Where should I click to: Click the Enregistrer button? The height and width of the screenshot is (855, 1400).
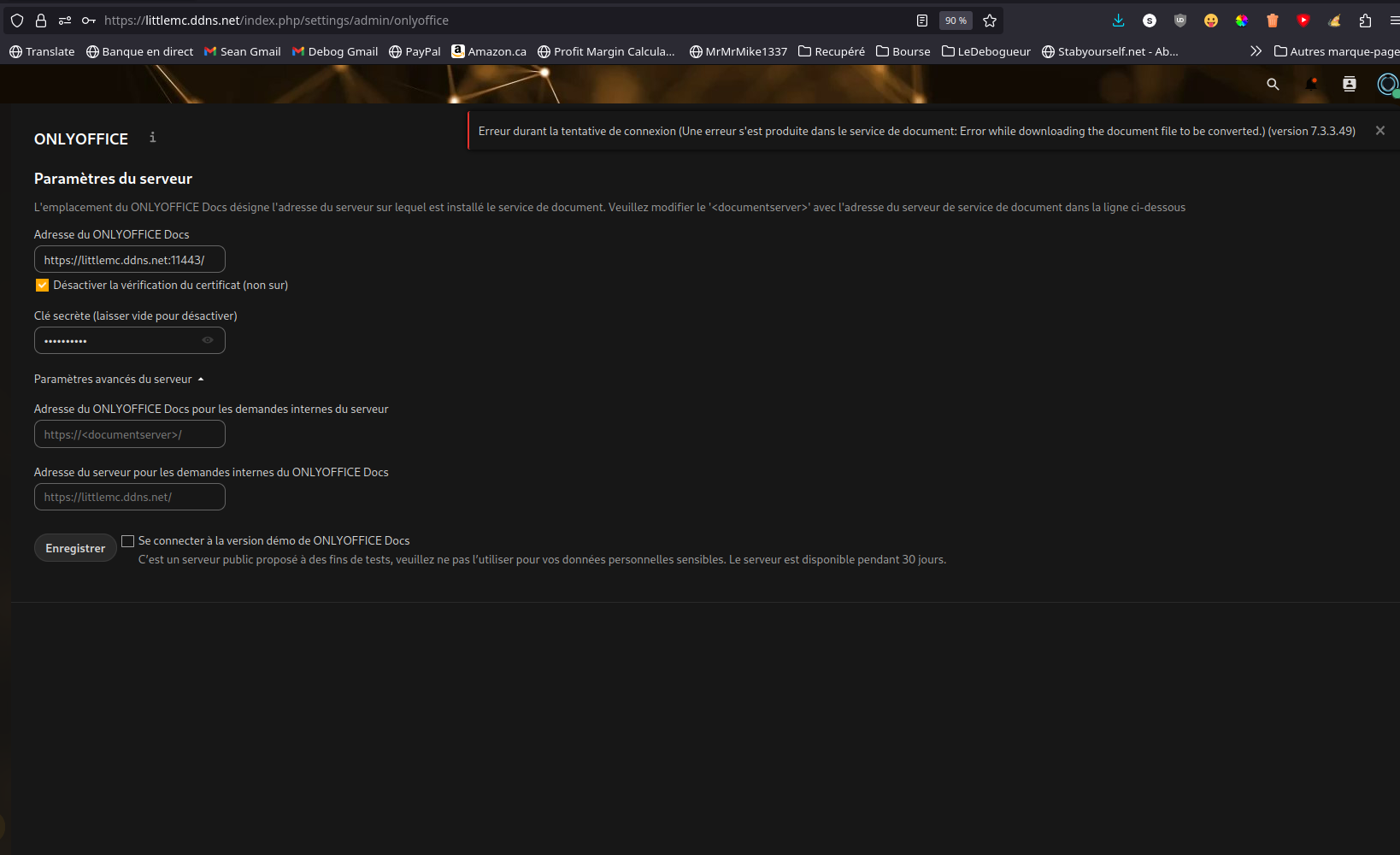[75, 548]
